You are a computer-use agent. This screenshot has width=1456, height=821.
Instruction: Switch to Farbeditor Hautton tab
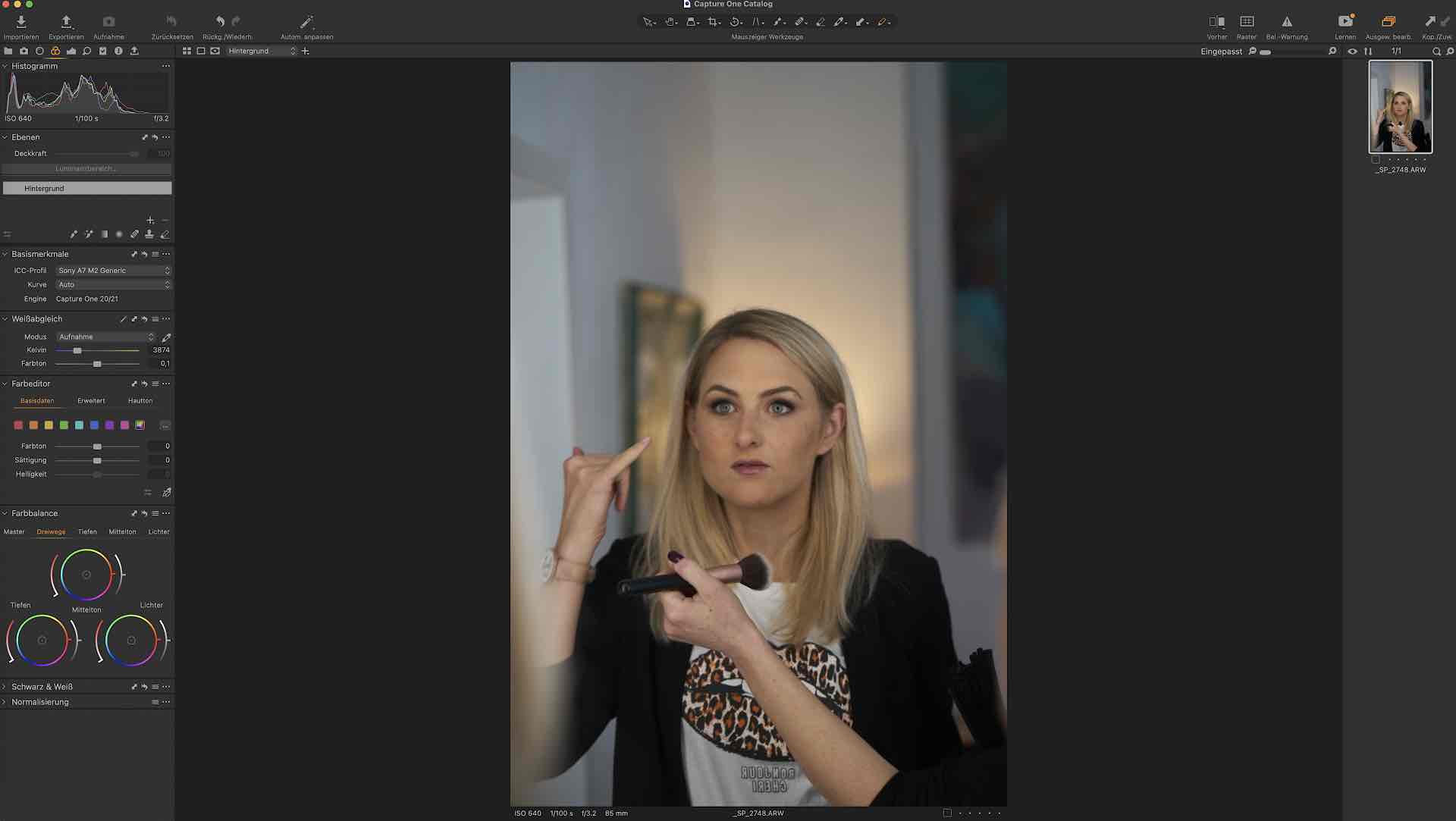140,400
